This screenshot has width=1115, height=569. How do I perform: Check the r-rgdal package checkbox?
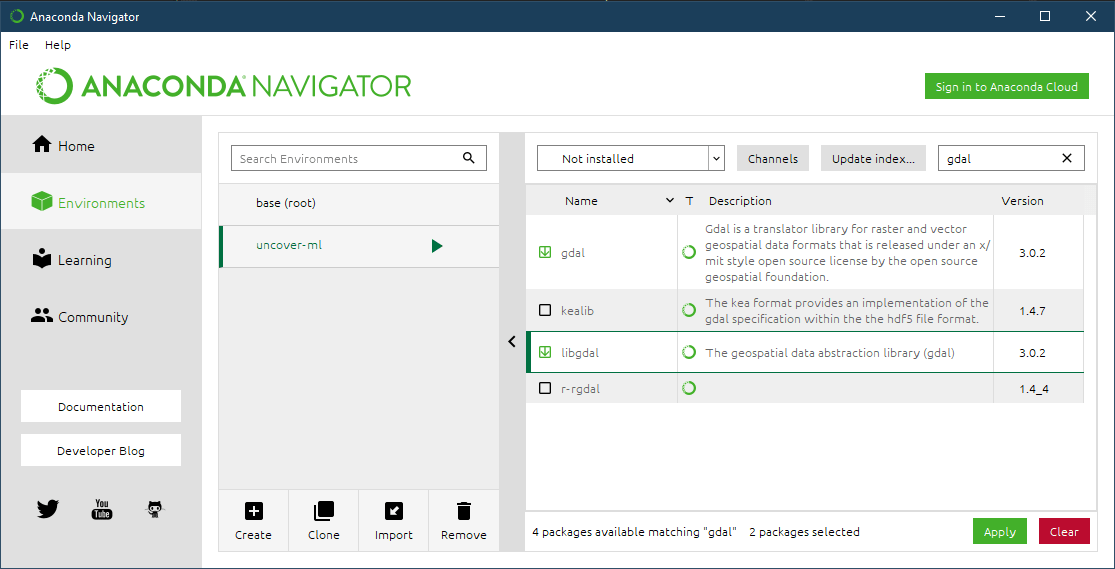pos(545,388)
